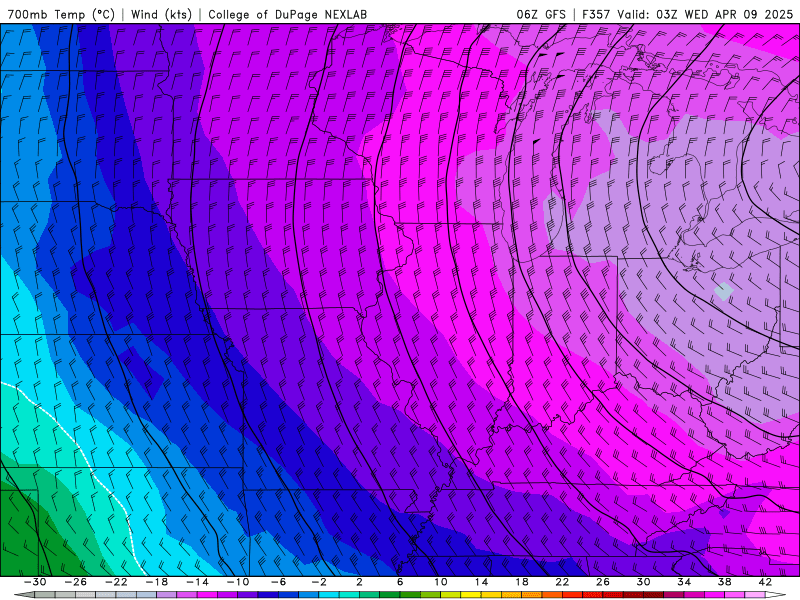The width and height of the screenshot is (800, 600).
Task: Click the -22 tick label on color scale
Action: 116,582
